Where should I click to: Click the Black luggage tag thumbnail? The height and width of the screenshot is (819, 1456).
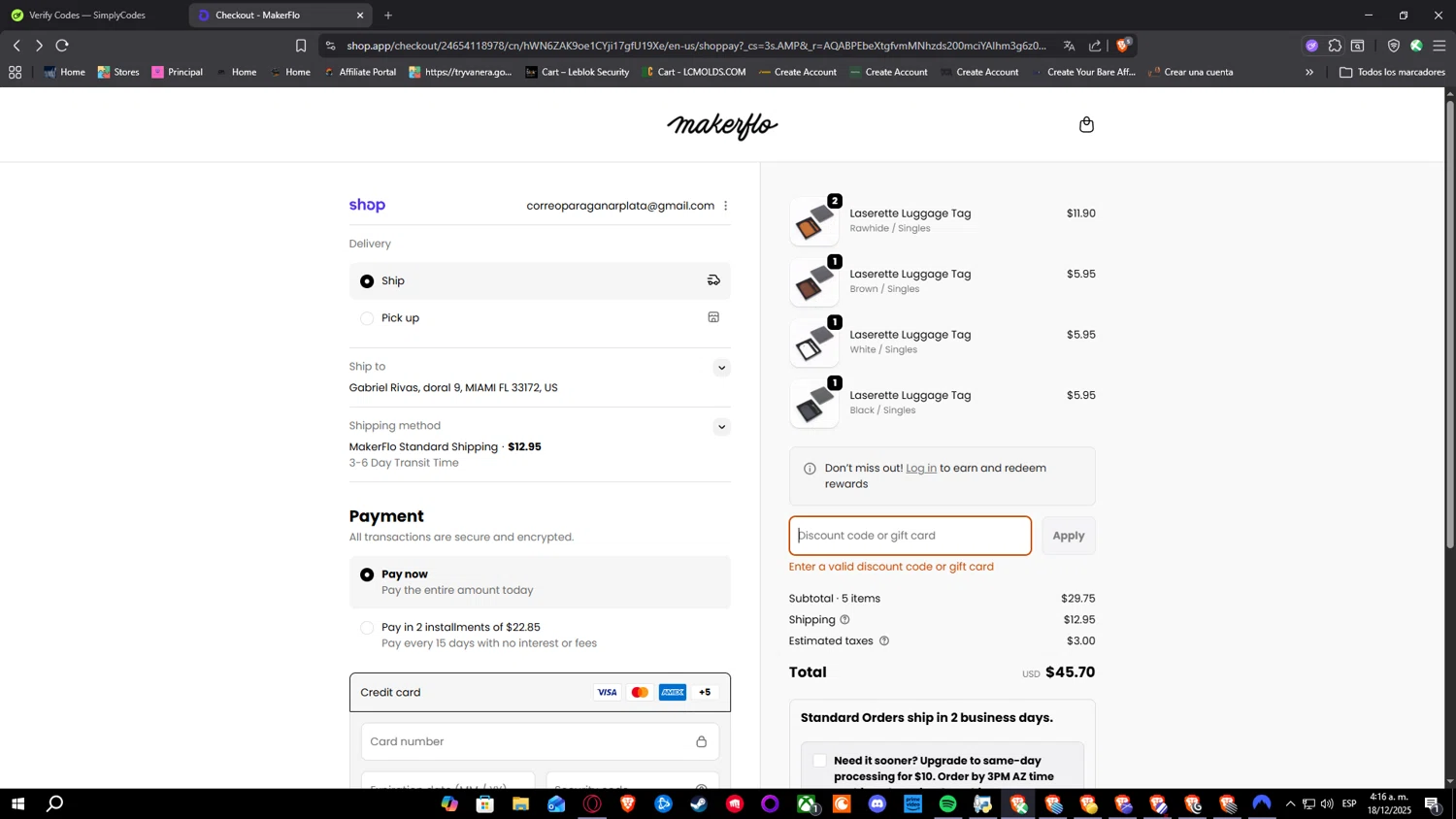[x=814, y=404]
